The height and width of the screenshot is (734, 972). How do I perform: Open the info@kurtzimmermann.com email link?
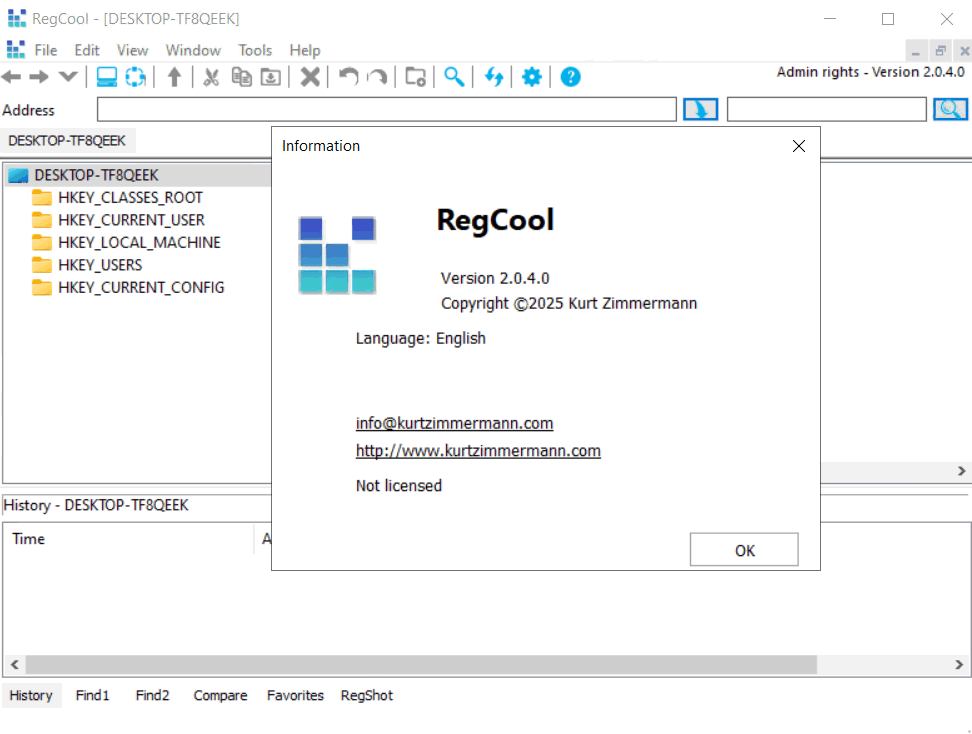coord(454,423)
